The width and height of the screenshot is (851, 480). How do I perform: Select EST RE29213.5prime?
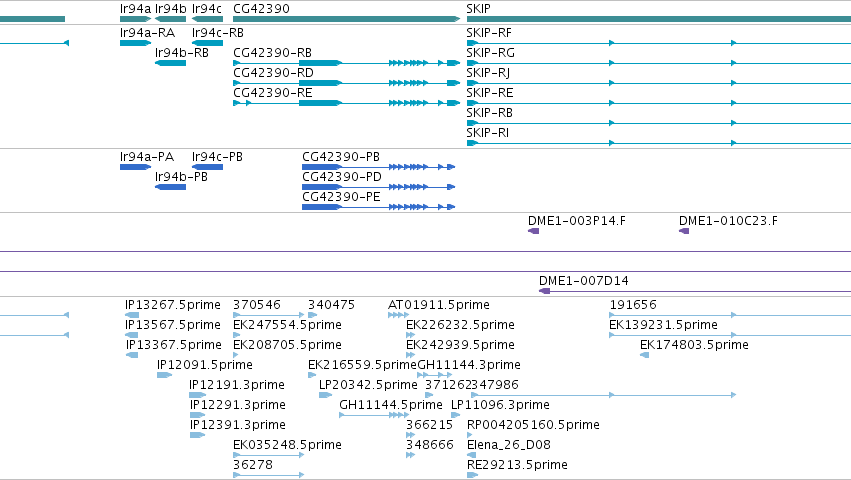pyautogui.click(x=473, y=475)
